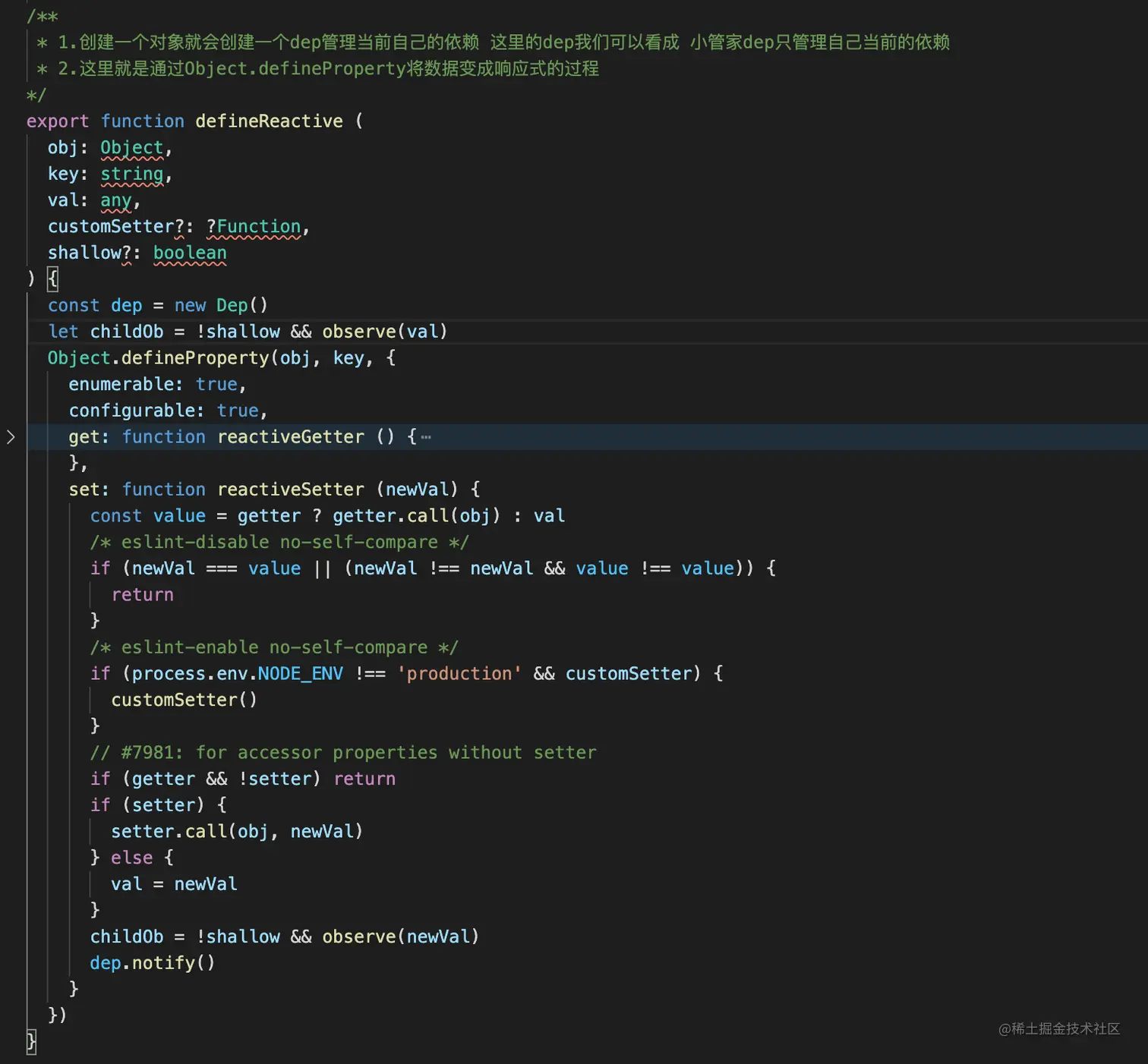Click the underlined any type annotation

tap(116, 200)
